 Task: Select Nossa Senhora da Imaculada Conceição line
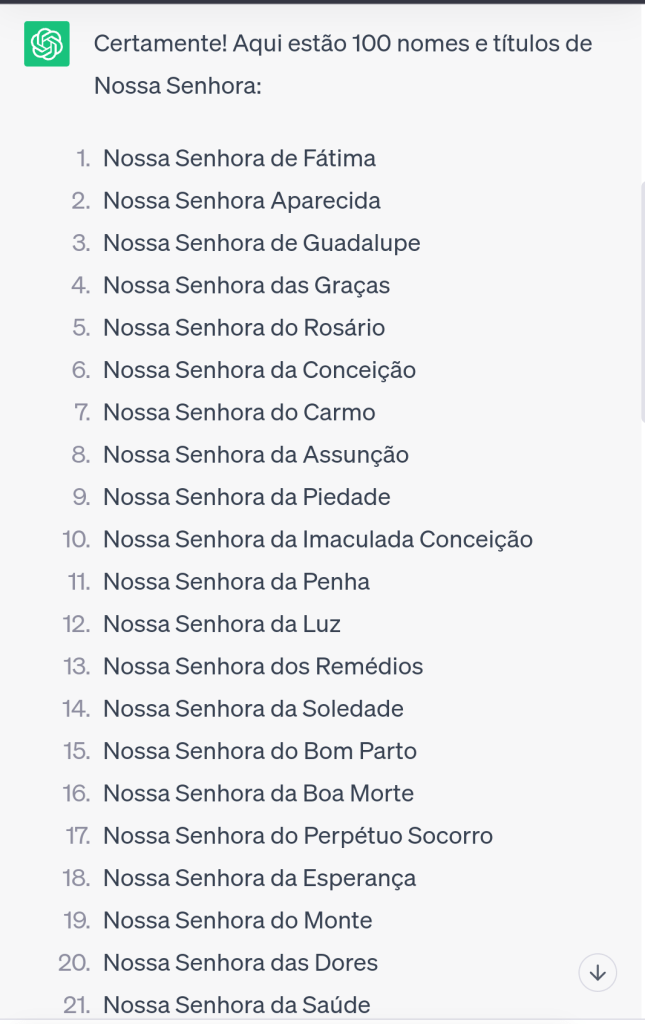(x=317, y=540)
